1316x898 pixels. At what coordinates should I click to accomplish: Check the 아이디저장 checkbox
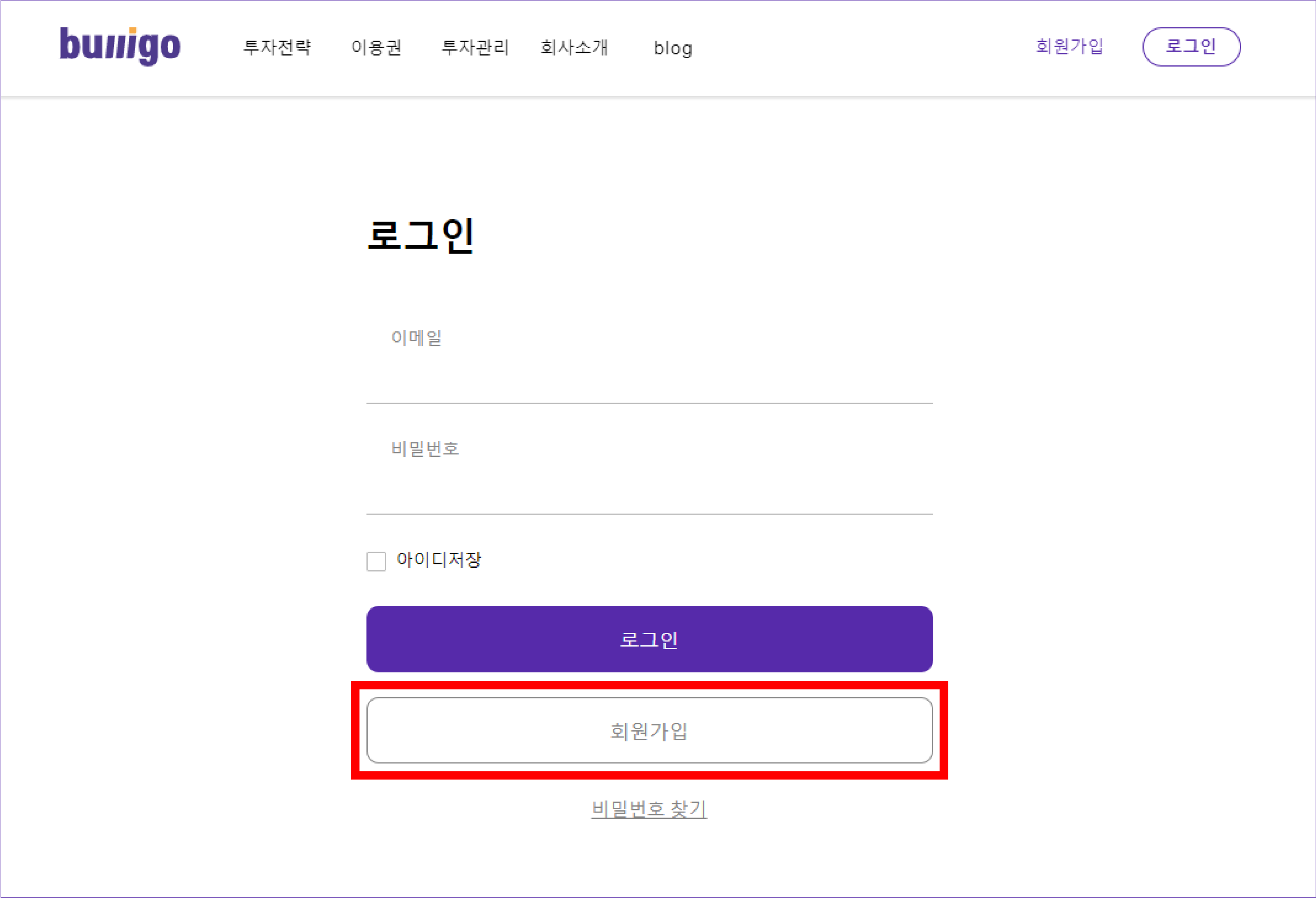coord(376,561)
